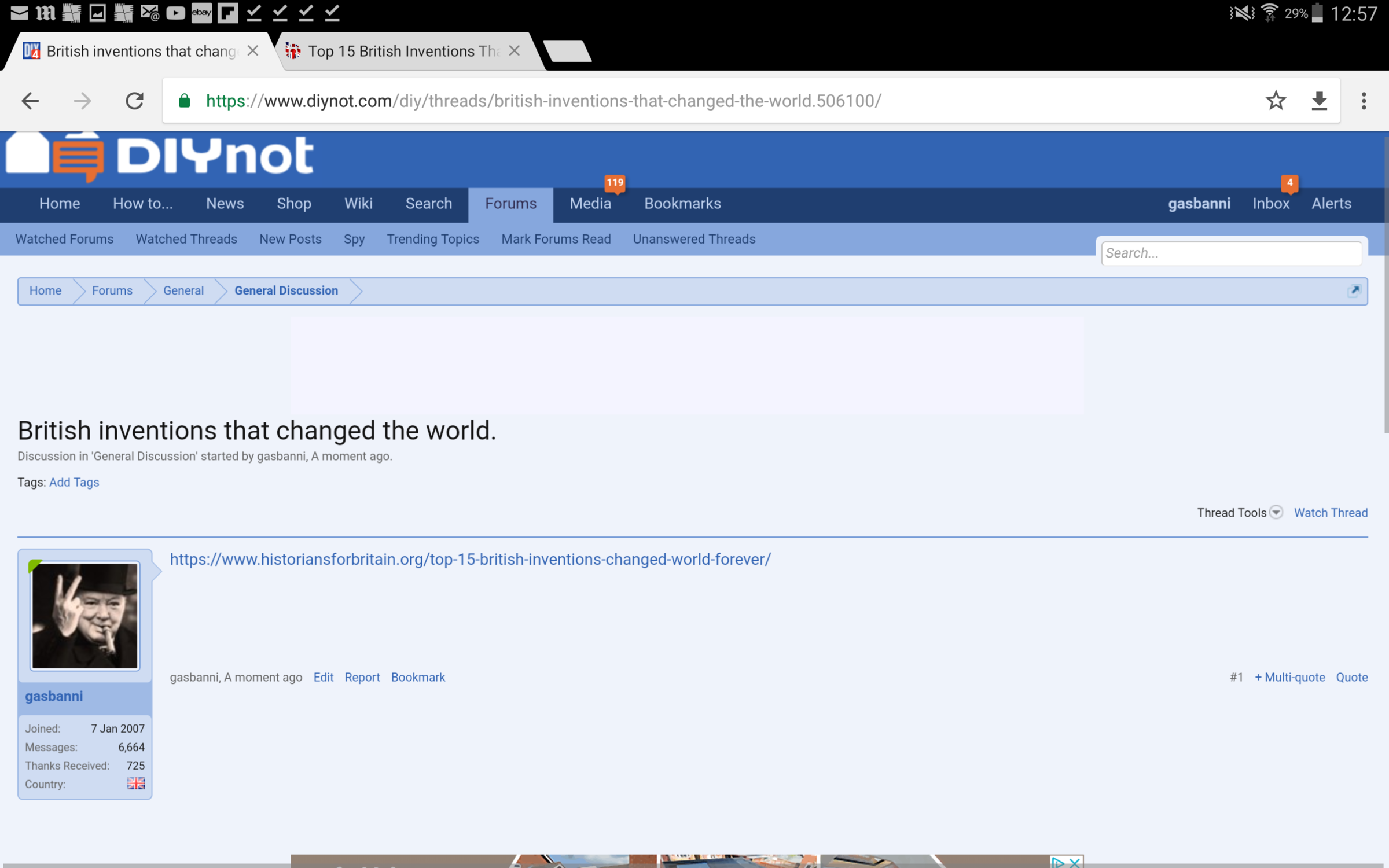Select Trending Topics in sub-navigation

(432, 239)
